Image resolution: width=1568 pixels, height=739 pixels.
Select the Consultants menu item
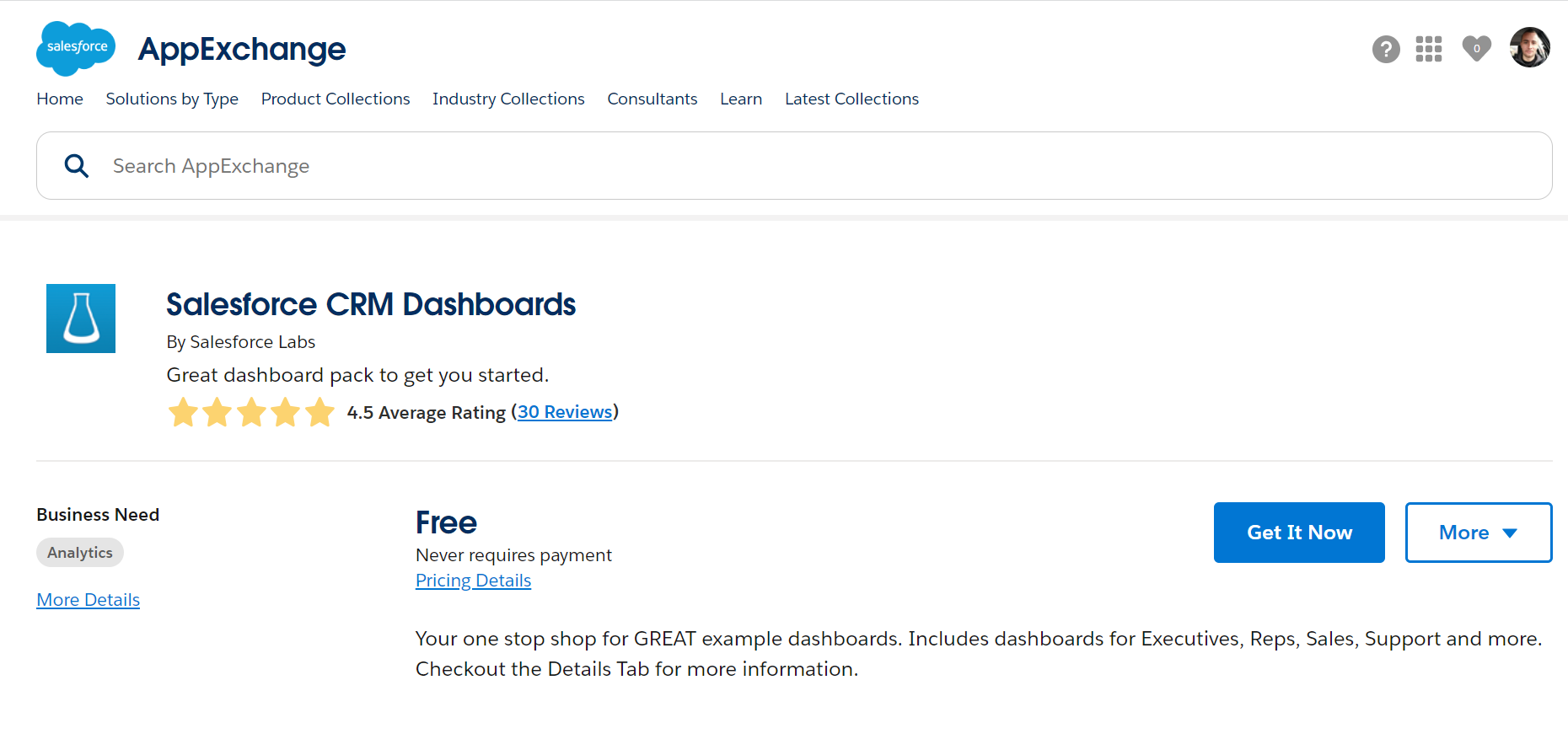tap(652, 99)
